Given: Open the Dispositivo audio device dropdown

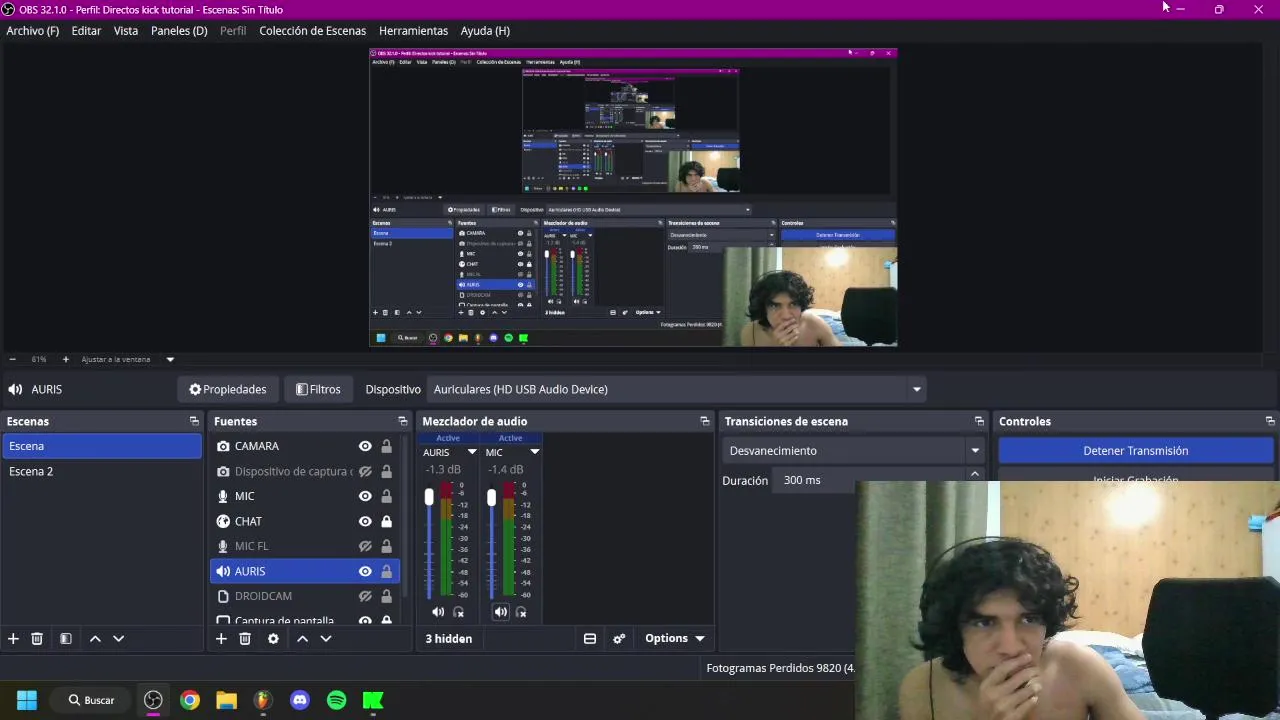Looking at the screenshot, I should pos(677,390).
